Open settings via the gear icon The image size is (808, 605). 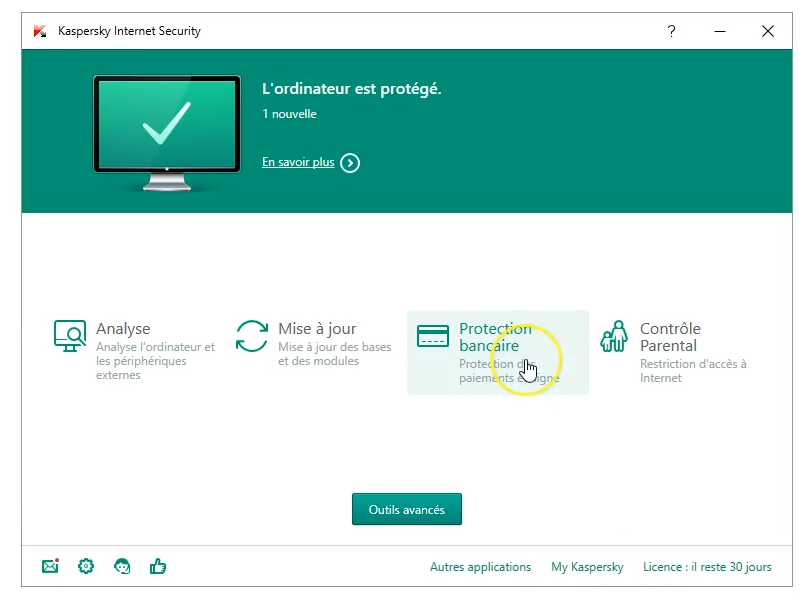click(86, 566)
